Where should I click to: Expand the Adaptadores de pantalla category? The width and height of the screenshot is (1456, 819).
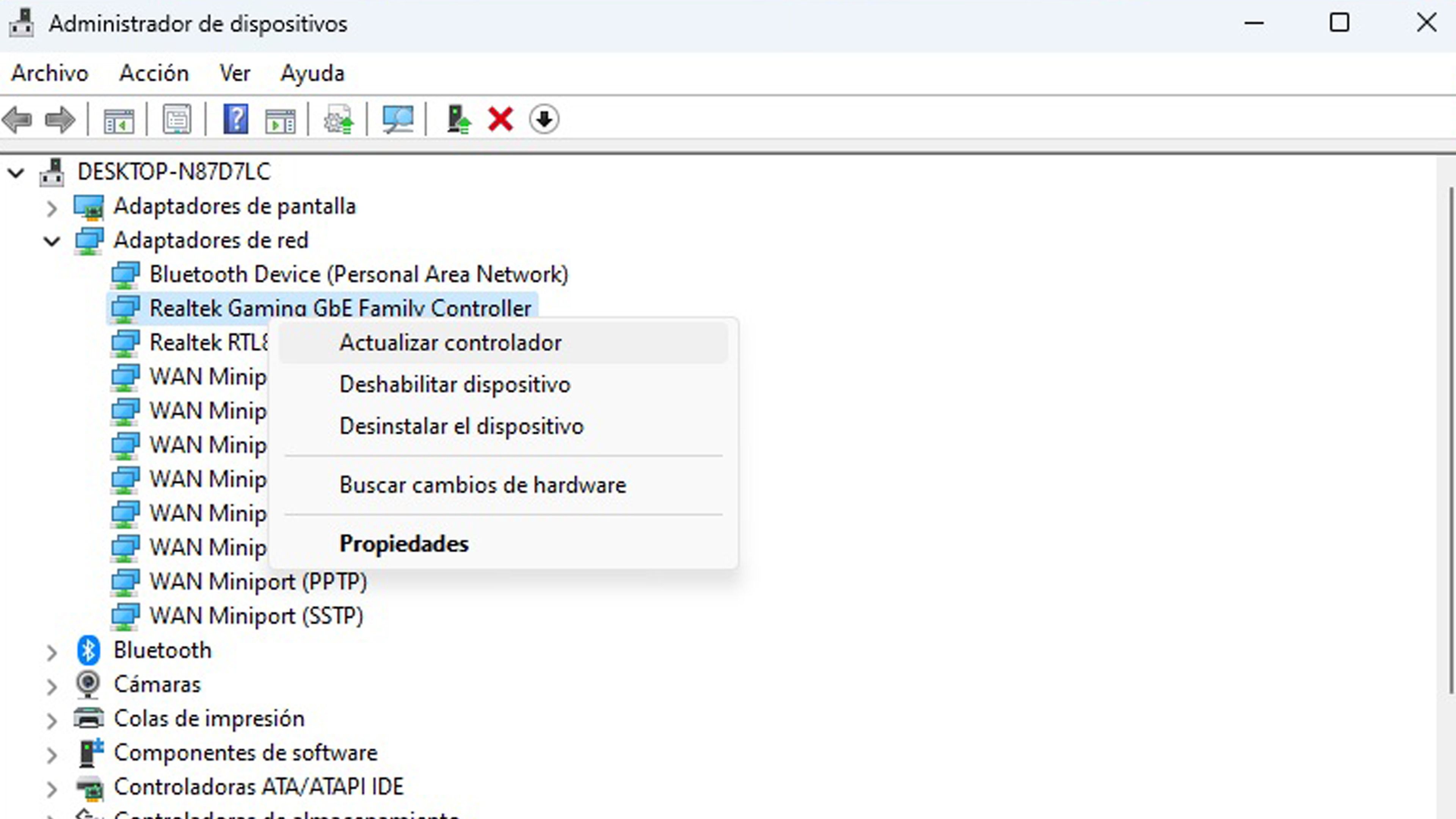[x=52, y=206]
